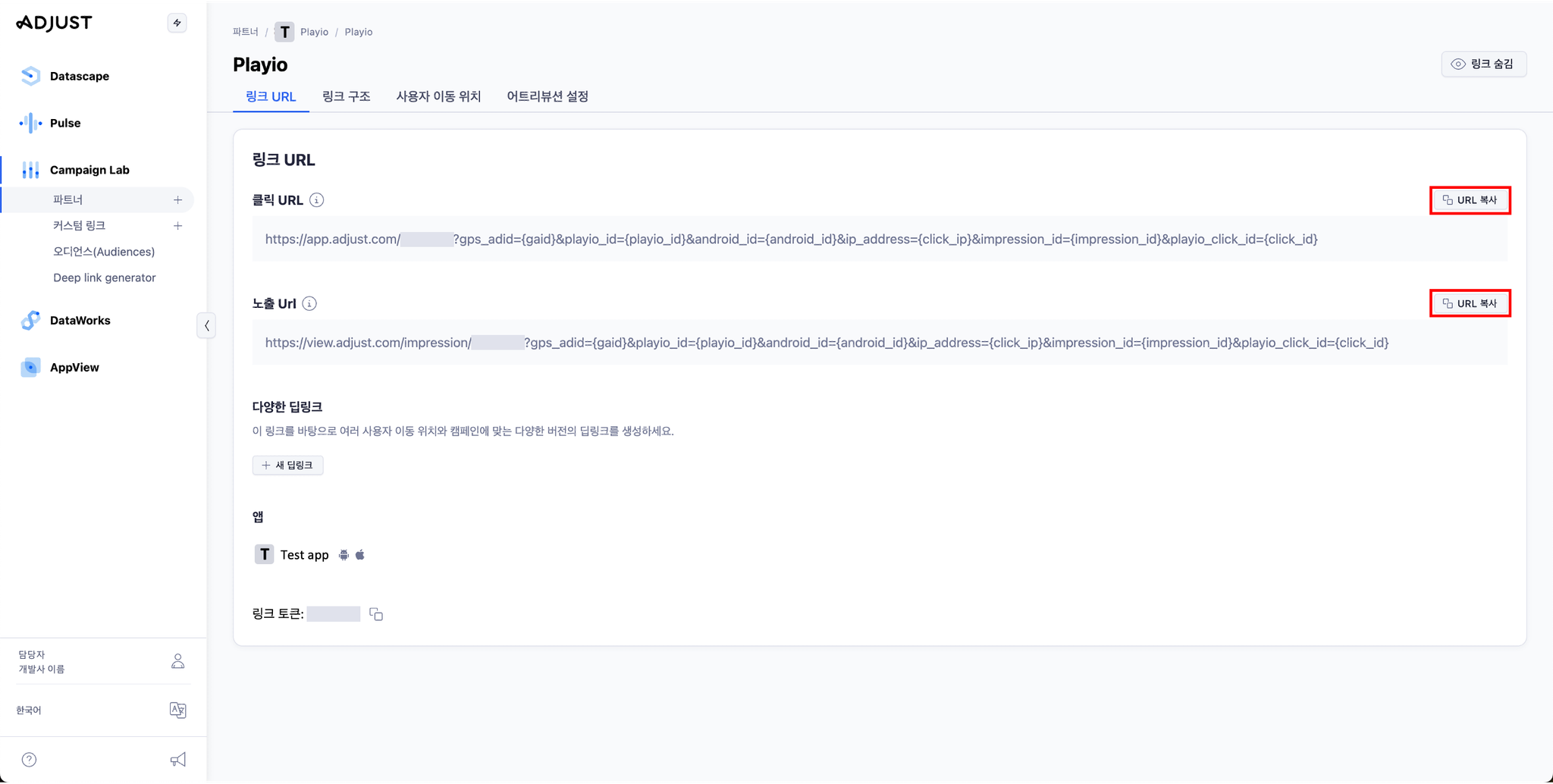1553x784 pixels.
Task: Open AppView from the sidebar
Action: [74, 367]
